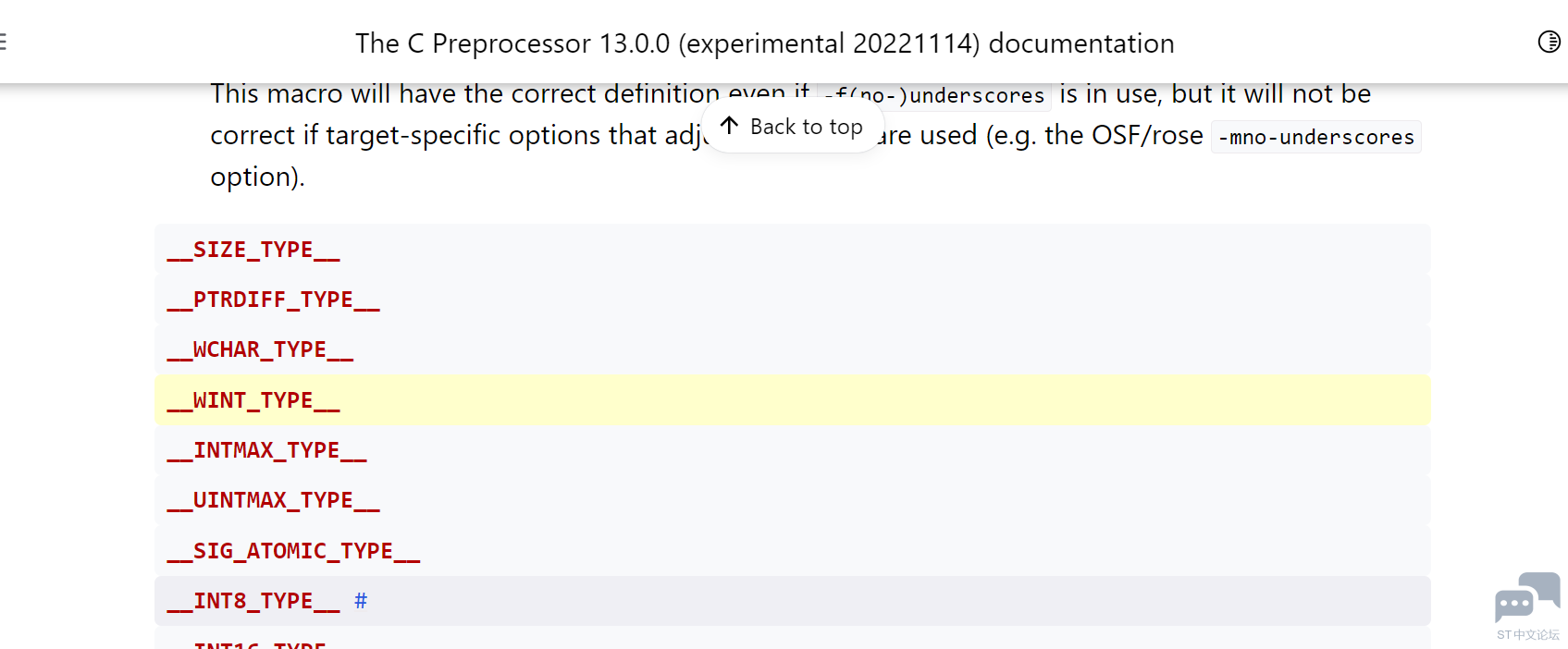Open the hamburger navigation menu
Viewport: 1568px width, 649px height.
tap(3, 42)
